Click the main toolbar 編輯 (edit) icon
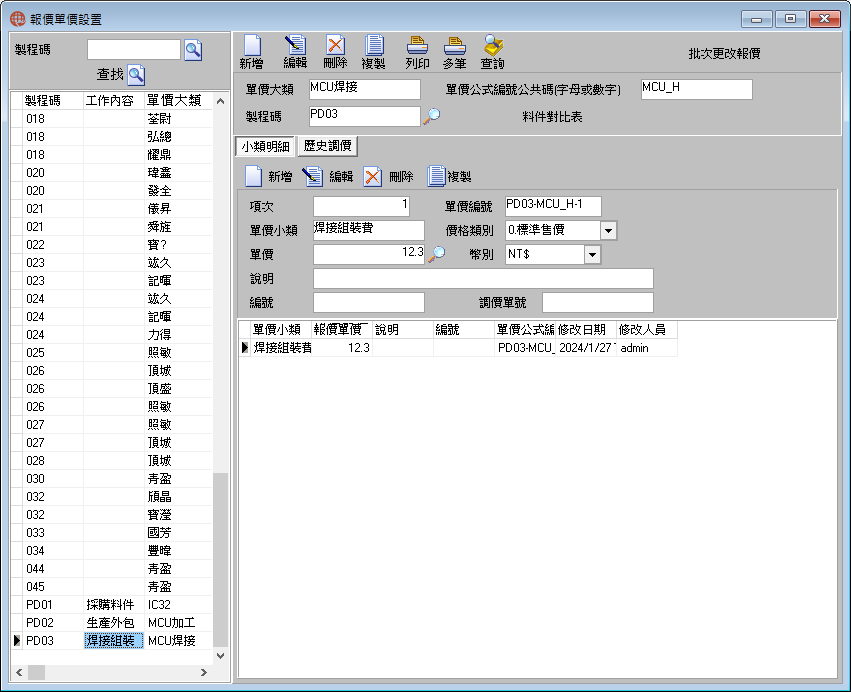 (295, 46)
